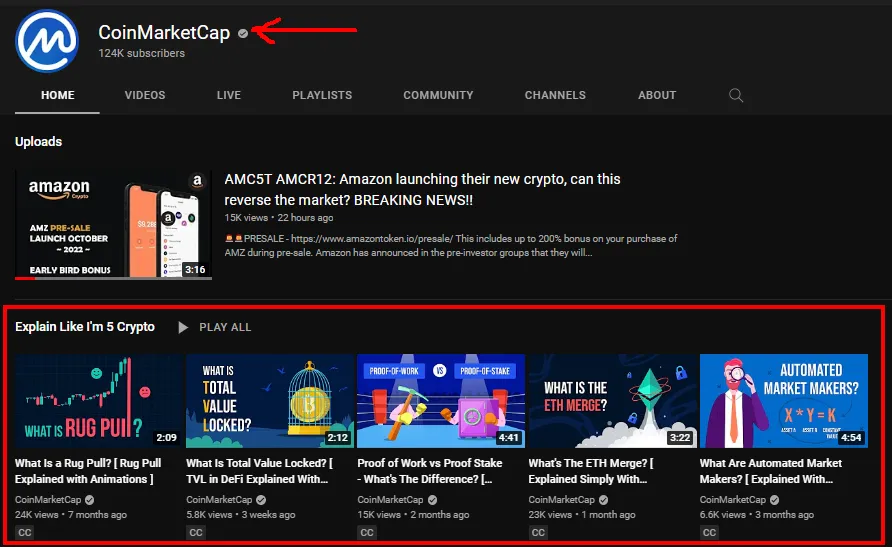Open Proof of Work vs Proof Stake title
The image size is (892, 547).
(430, 471)
